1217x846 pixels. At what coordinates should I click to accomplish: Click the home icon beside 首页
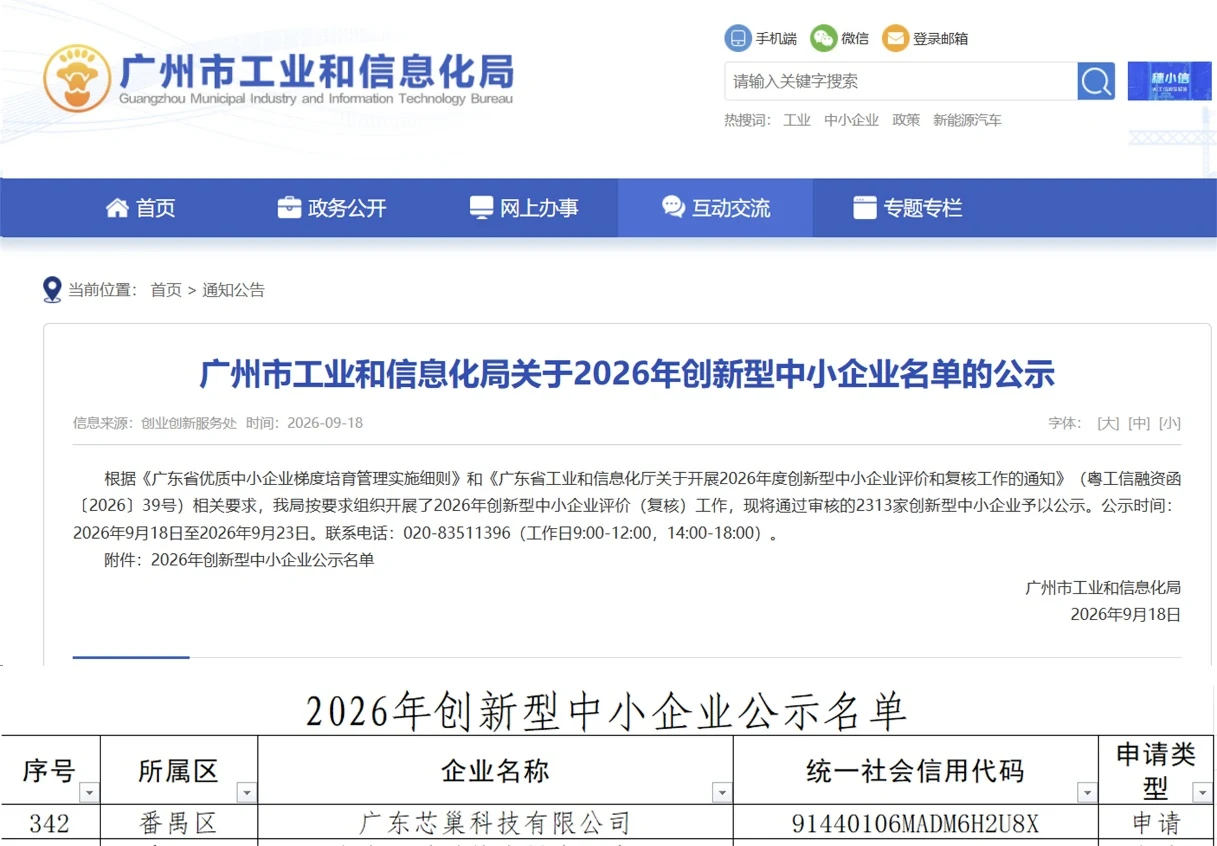tap(118, 208)
